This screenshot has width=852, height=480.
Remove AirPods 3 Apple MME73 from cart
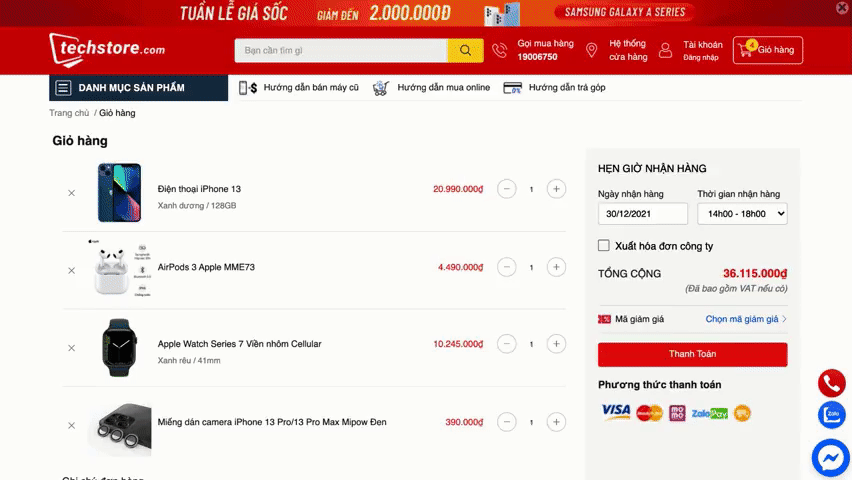[72, 271]
